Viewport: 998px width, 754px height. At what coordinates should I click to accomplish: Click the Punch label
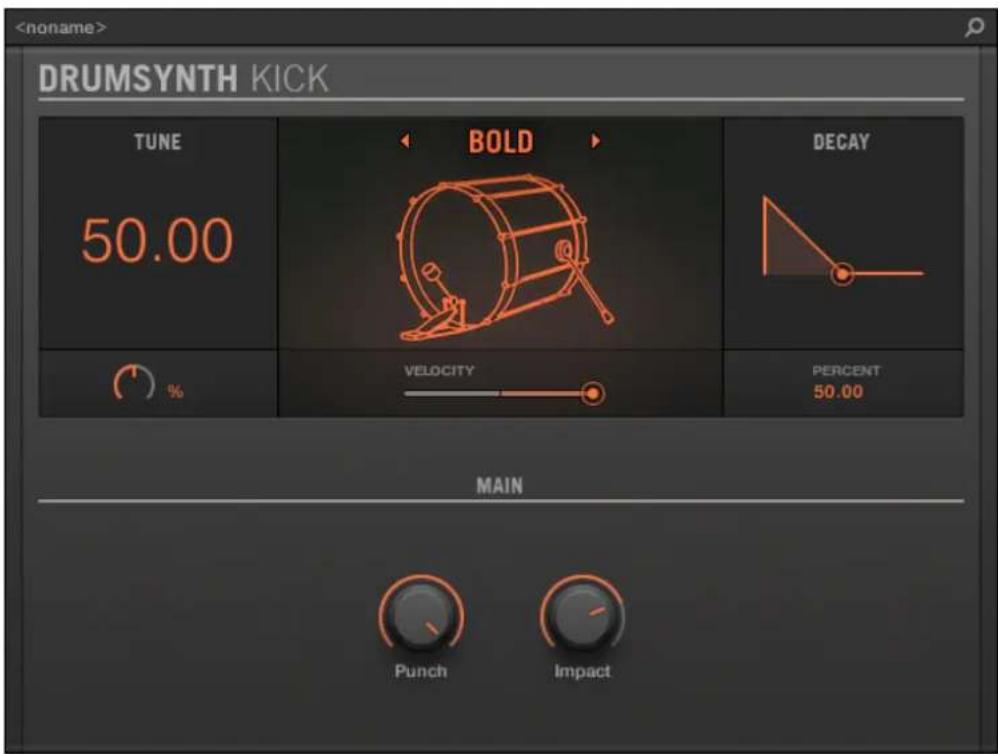point(421,671)
